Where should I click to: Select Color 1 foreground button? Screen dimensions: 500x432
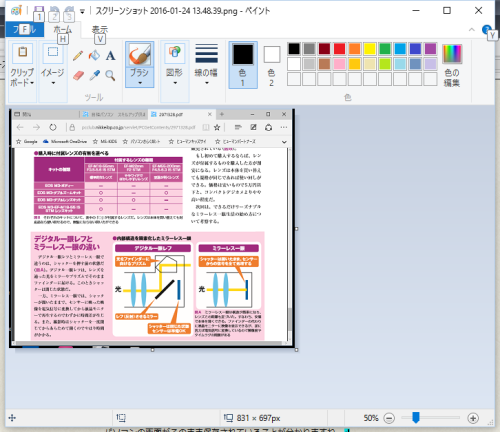coord(243,65)
